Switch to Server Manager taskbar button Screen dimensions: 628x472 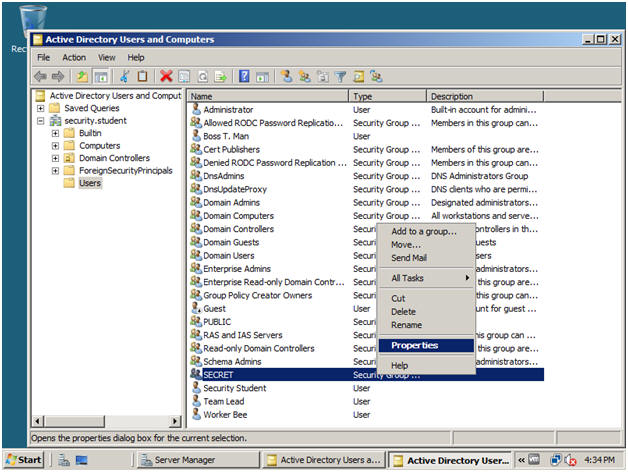[199, 460]
